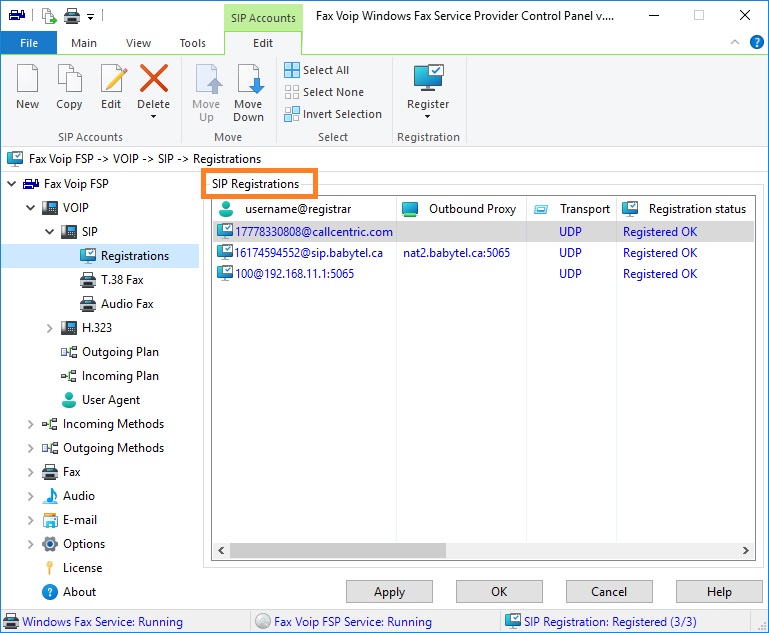Open the blue Help question-mark icon
The height and width of the screenshot is (633, 769).
click(x=756, y=42)
